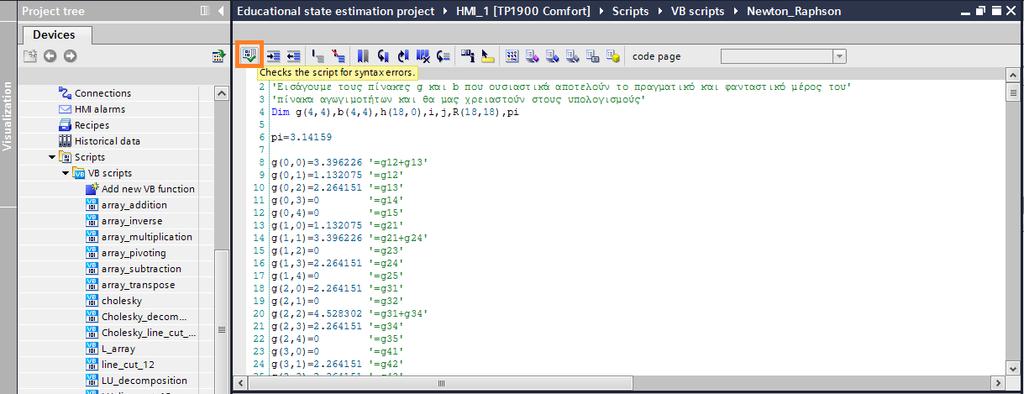The width and height of the screenshot is (1024, 394).
Task: Click the editor horizontal scrollbar left arrow
Action: (240, 383)
